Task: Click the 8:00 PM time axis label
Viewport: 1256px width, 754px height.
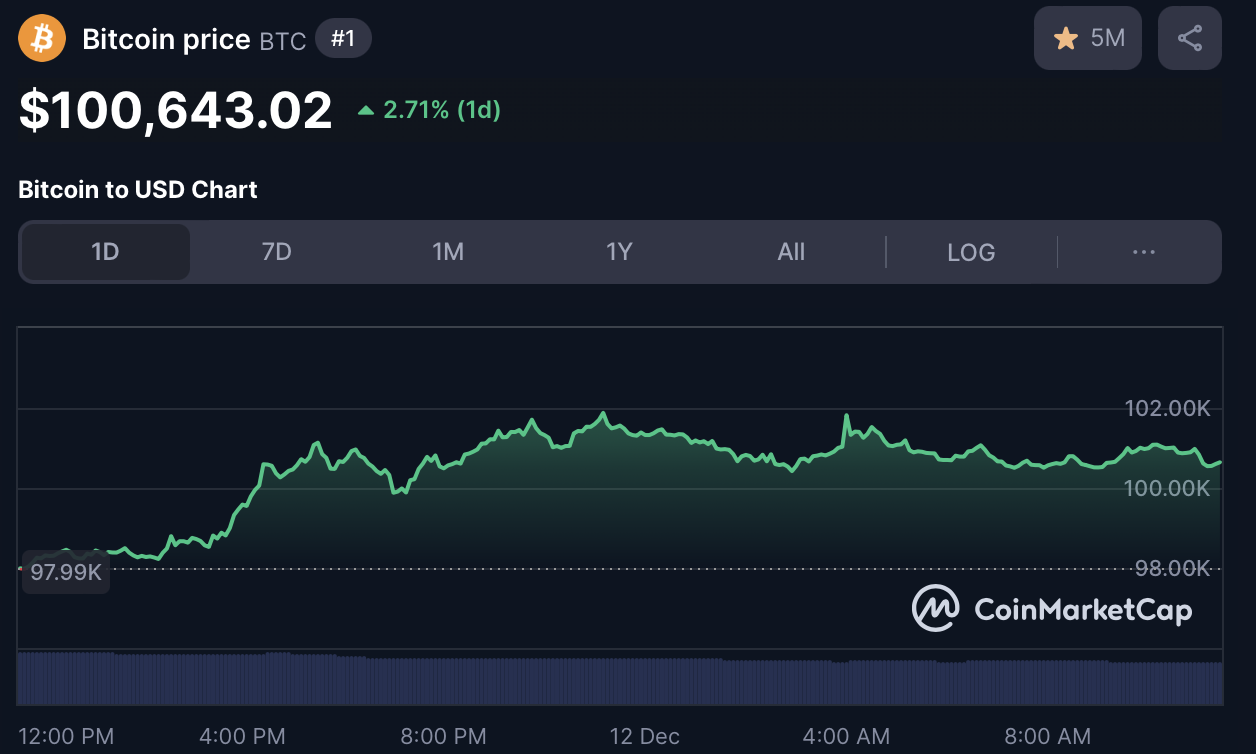Action: 443,737
